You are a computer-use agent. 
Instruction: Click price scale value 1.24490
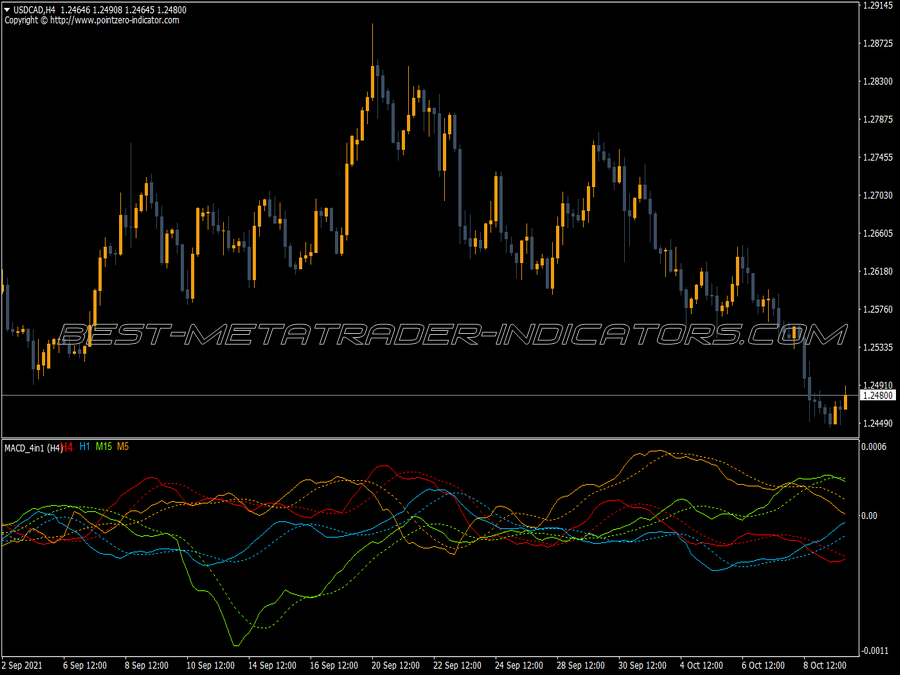tap(878, 423)
